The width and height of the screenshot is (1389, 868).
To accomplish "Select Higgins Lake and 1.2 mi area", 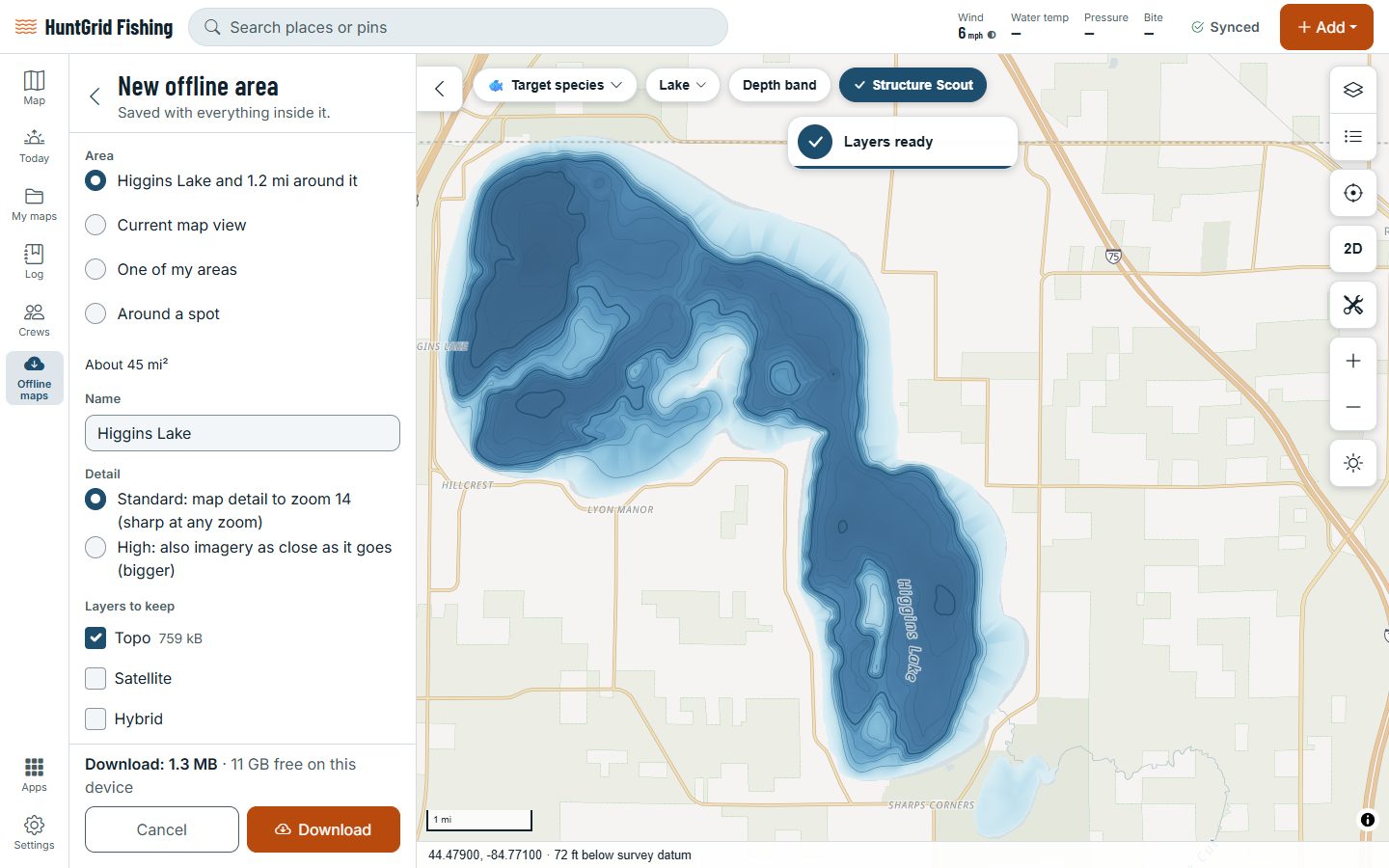I will [222, 180].
